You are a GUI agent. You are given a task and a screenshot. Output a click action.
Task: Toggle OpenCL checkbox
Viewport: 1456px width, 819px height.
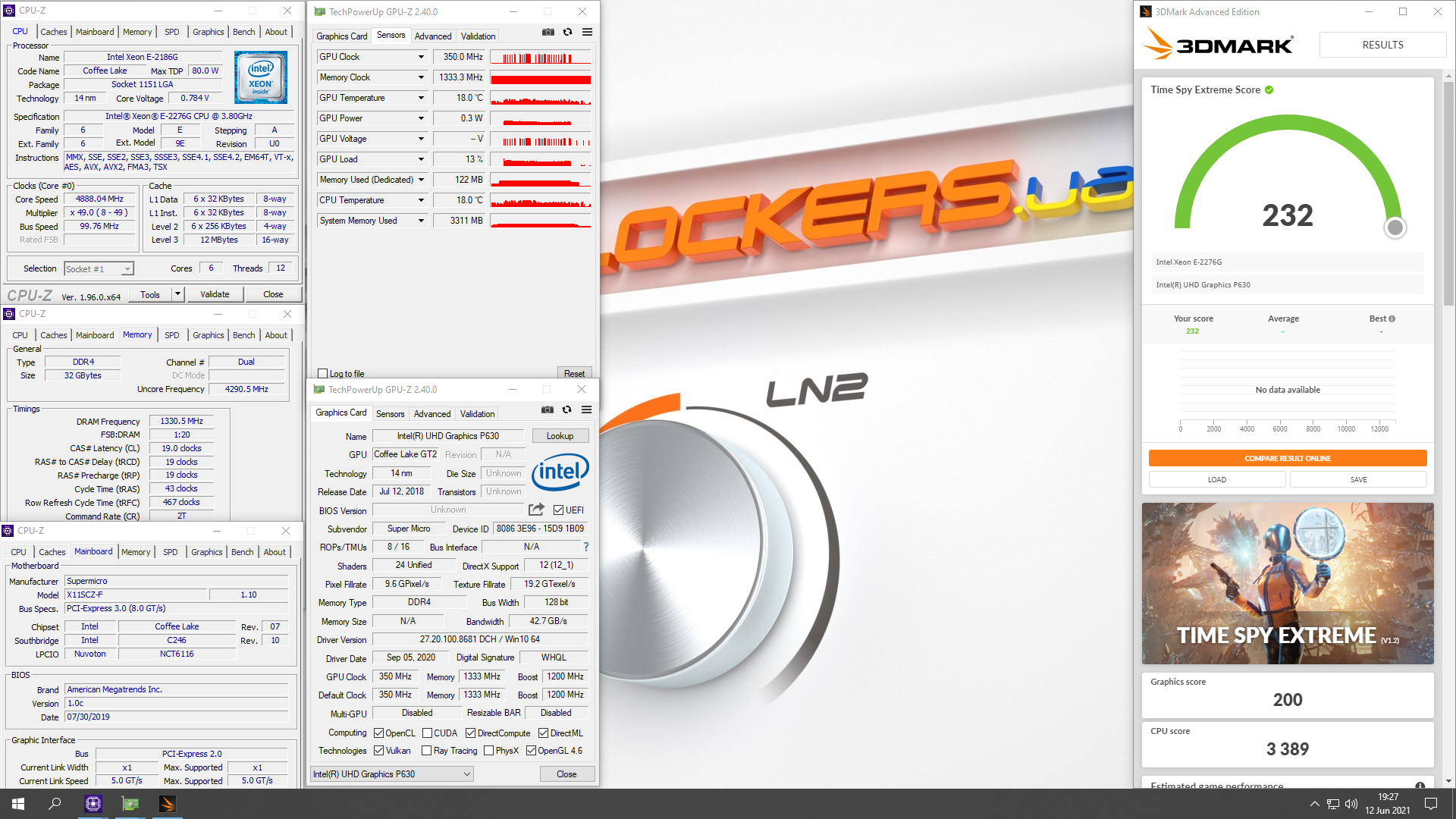(379, 733)
